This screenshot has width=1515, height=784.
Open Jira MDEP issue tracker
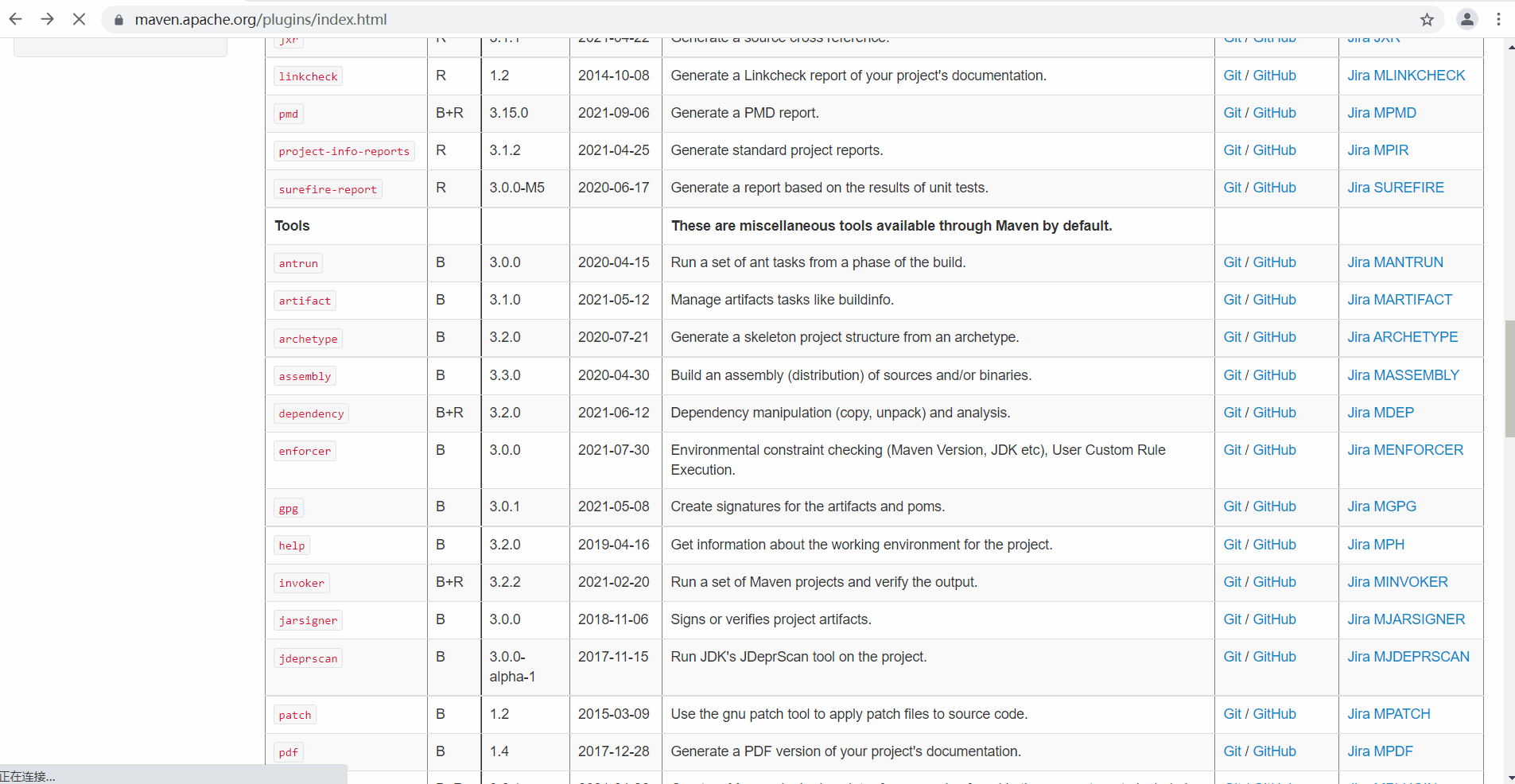[1381, 413]
